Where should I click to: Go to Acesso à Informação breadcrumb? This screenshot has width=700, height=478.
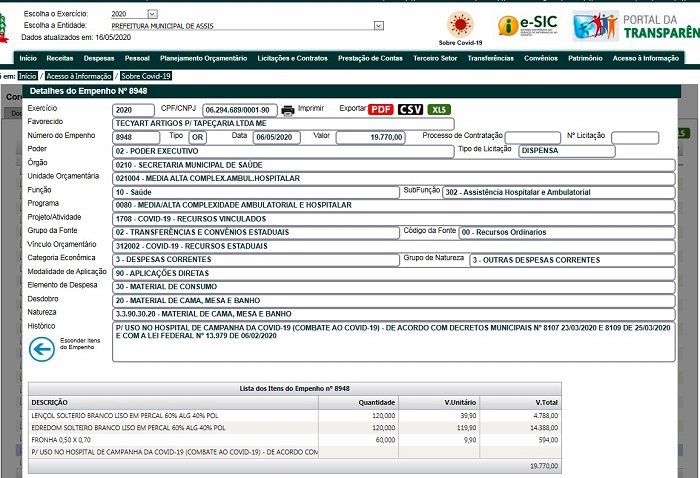(x=79, y=76)
